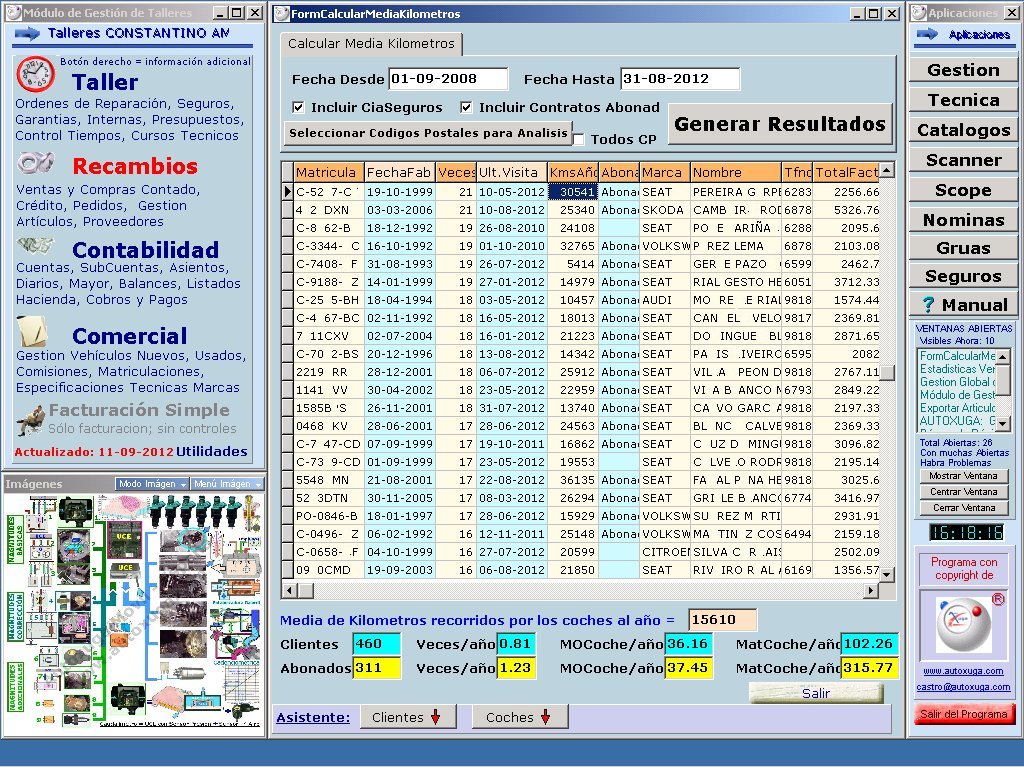Click the Utilidades link

point(212,451)
